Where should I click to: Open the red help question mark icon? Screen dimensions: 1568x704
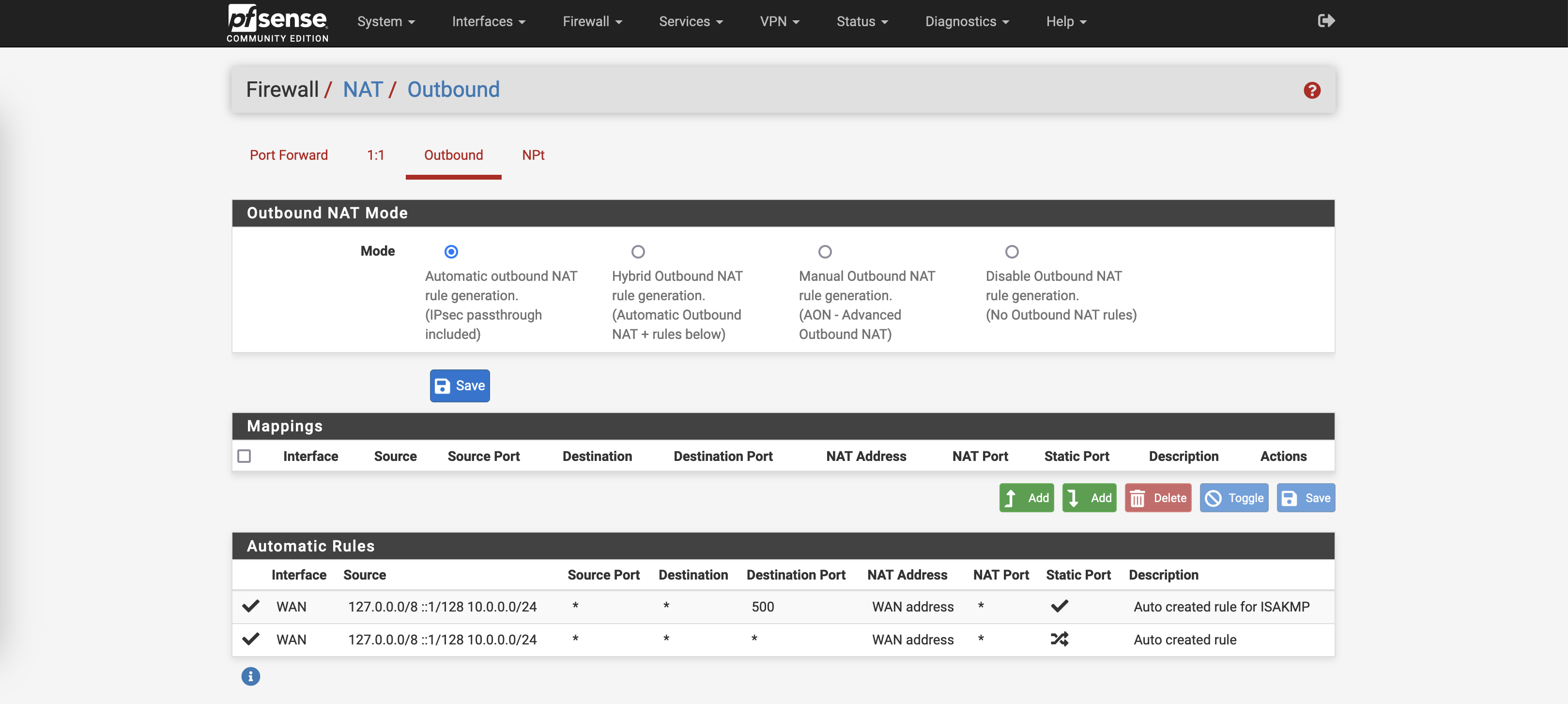pos(1312,90)
